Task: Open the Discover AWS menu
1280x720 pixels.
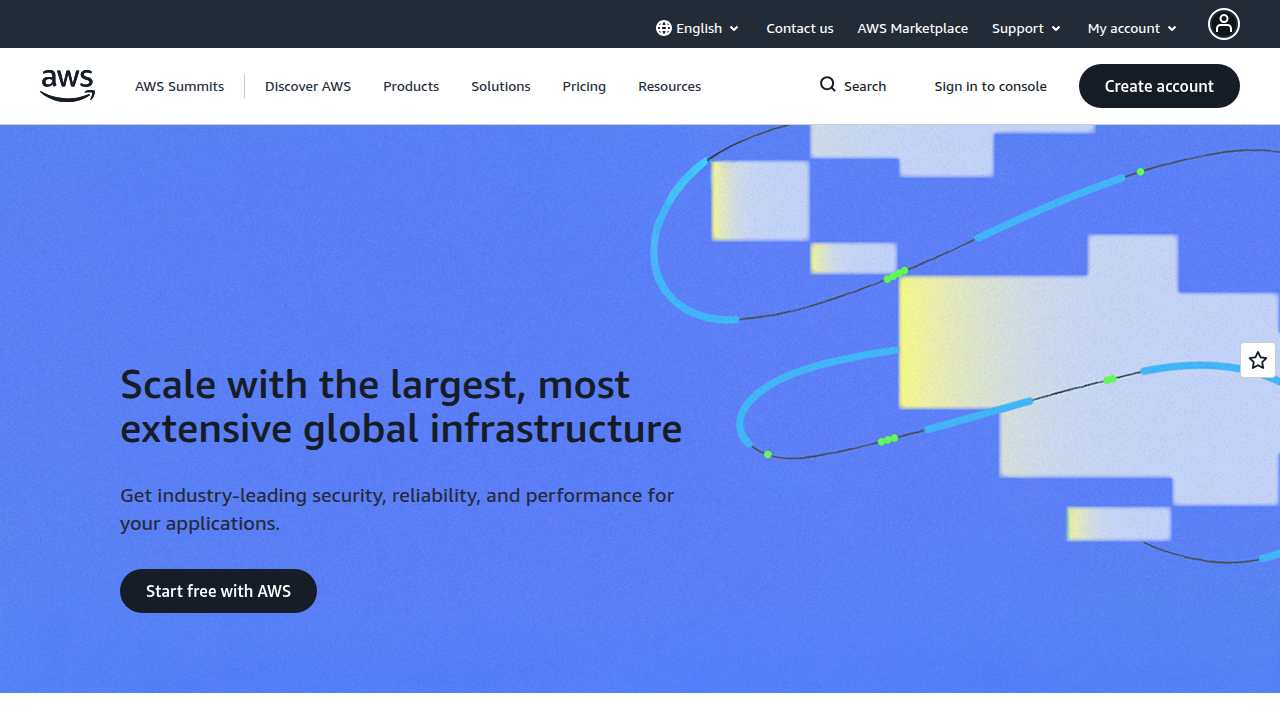Action: point(308,86)
